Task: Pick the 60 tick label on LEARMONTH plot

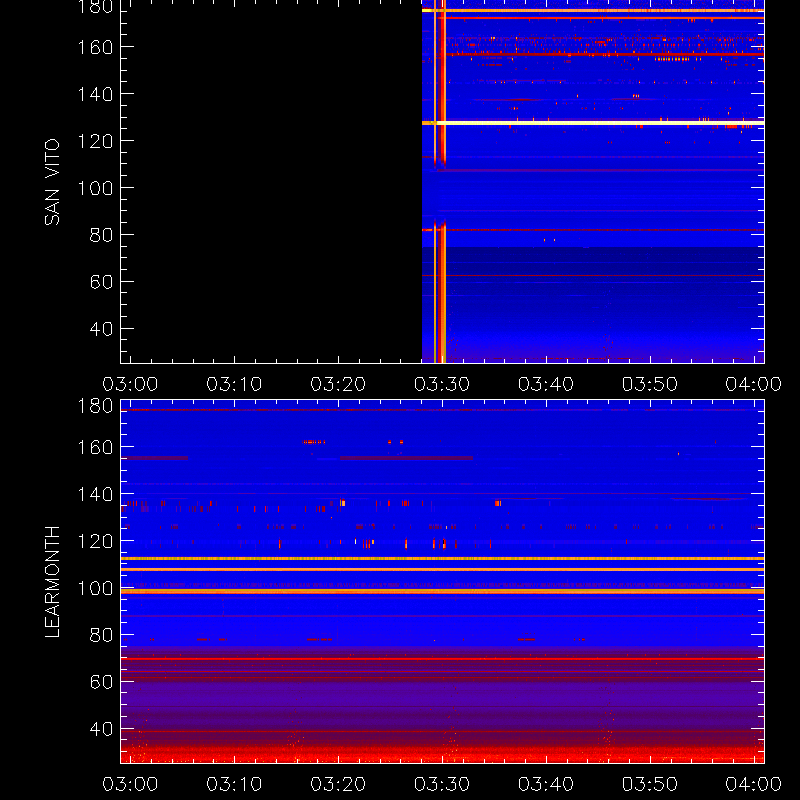Action: [x=101, y=682]
